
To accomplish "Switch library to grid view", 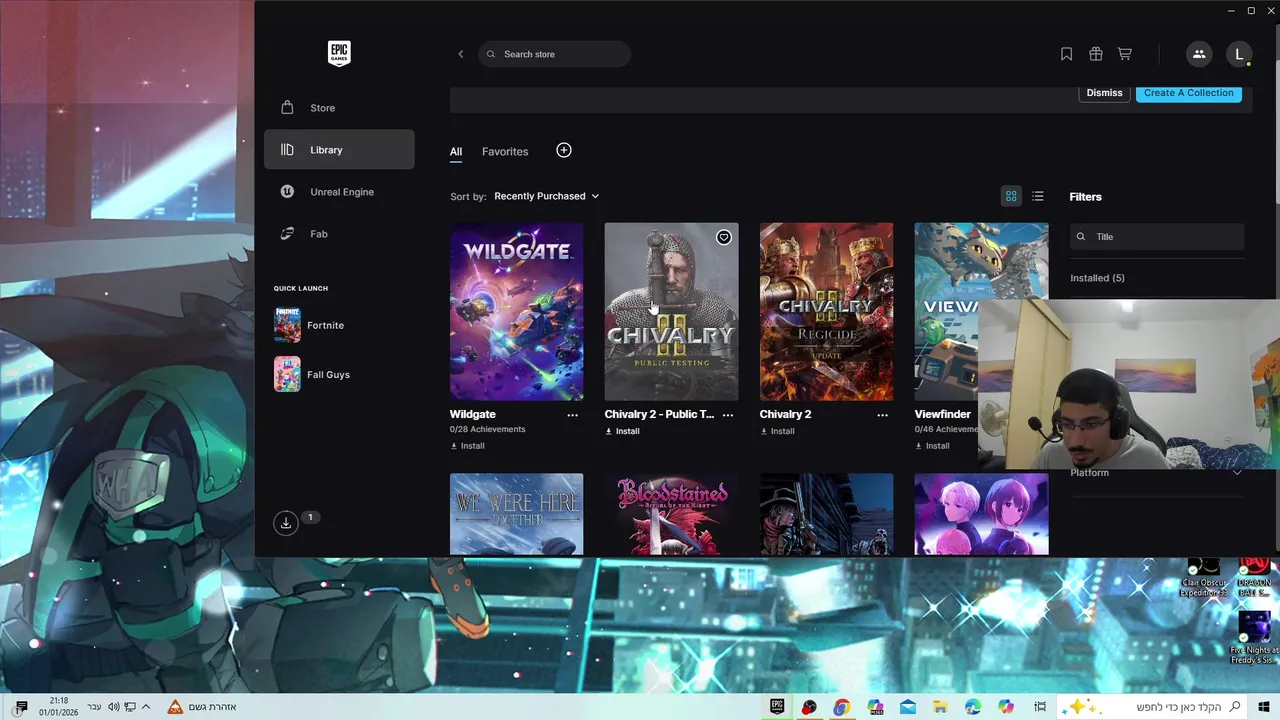I will (1011, 196).
